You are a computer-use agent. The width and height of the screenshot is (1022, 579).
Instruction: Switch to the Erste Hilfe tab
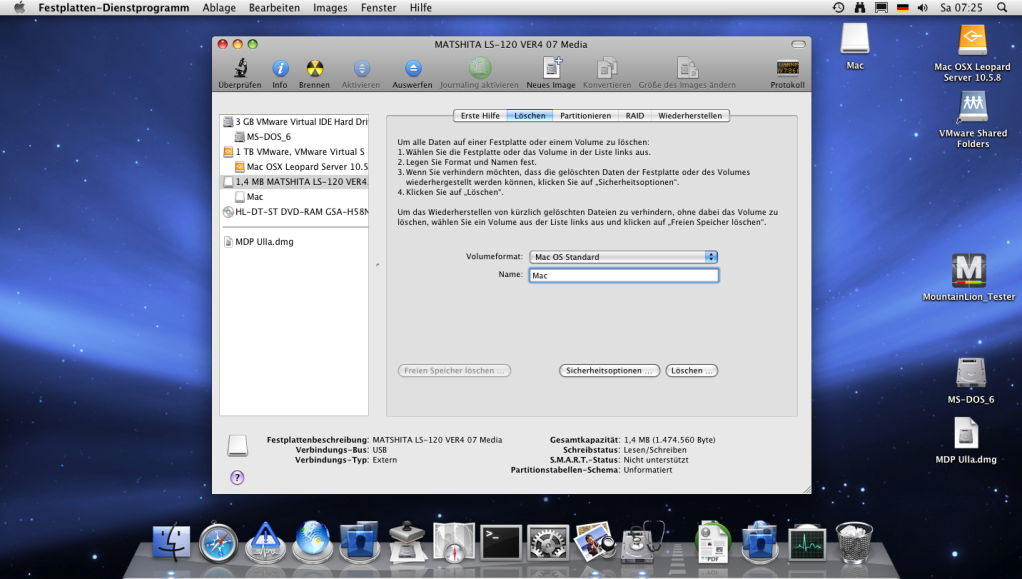coord(480,116)
